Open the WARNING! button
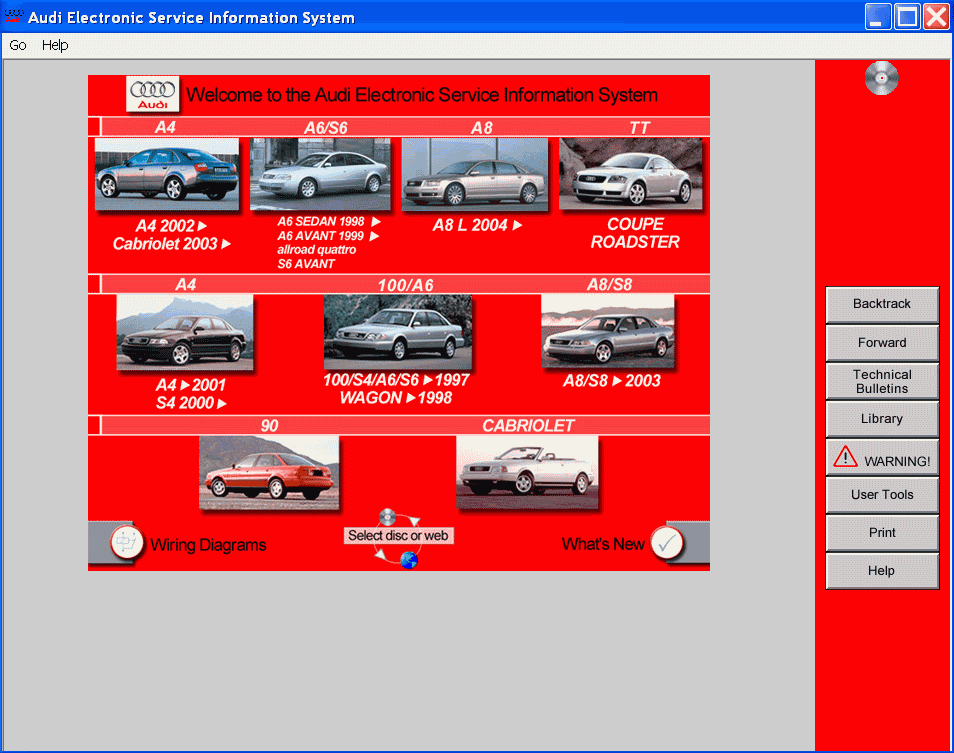 coord(882,457)
